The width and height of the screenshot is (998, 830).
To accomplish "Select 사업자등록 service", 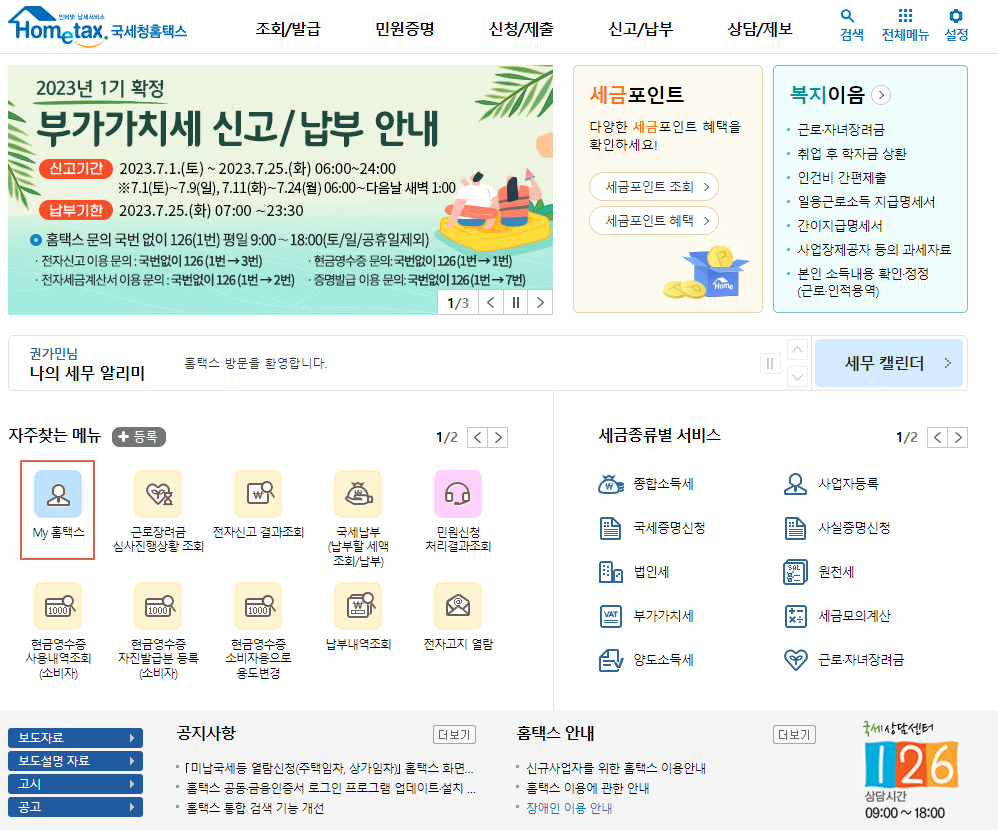I will point(831,484).
